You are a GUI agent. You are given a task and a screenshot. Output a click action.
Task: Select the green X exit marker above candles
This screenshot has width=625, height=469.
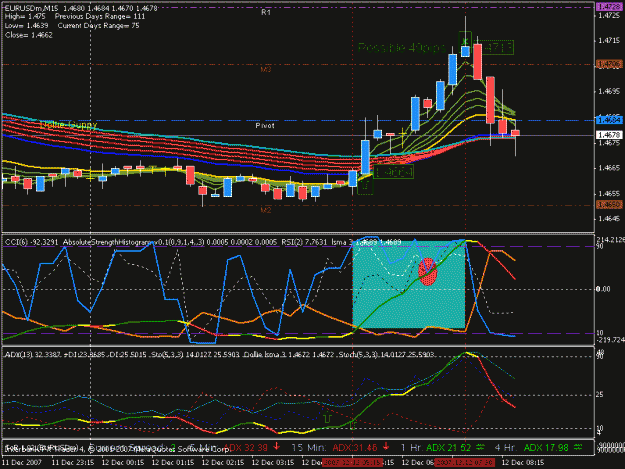pyautogui.click(x=465, y=39)
